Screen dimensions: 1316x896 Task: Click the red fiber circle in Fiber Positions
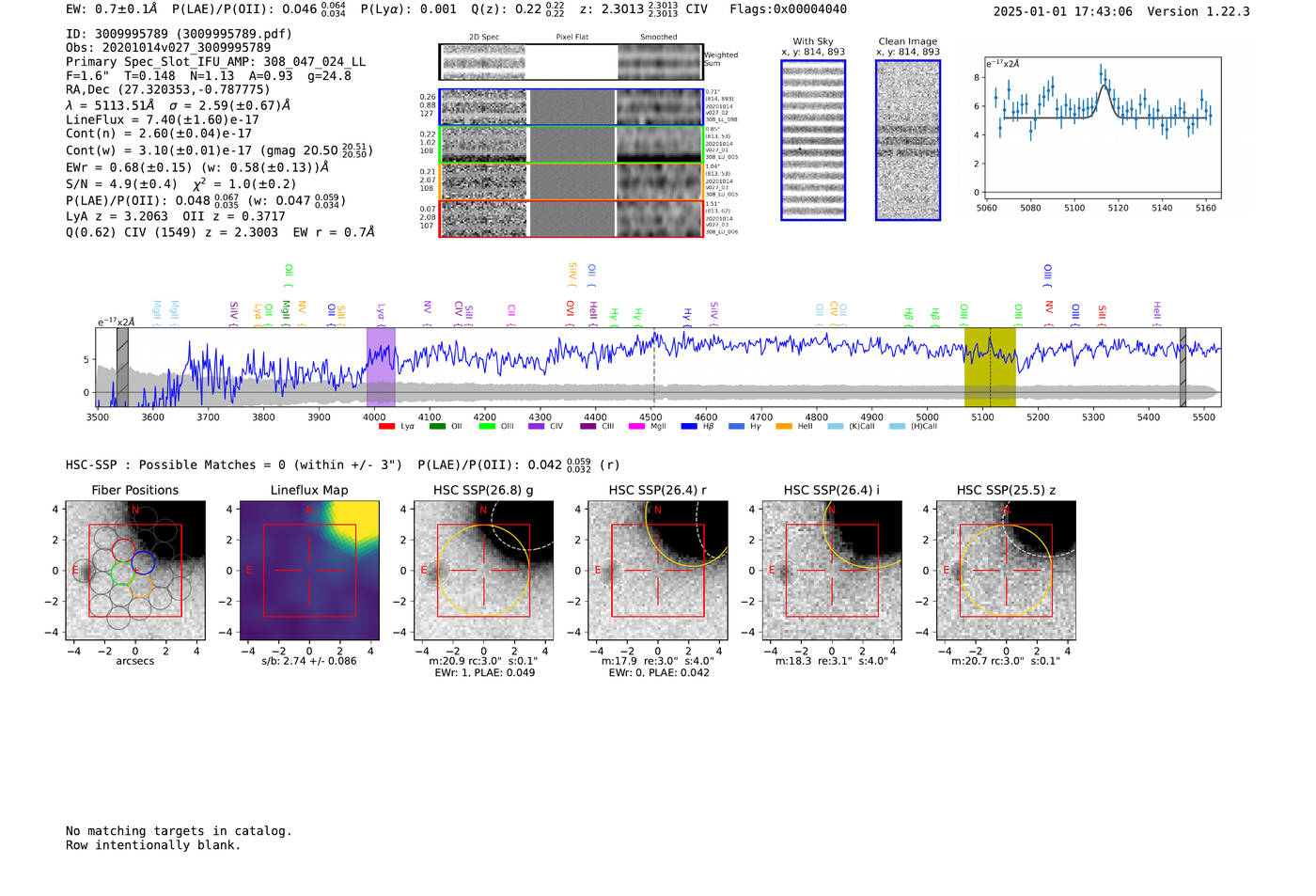(124, 551)
